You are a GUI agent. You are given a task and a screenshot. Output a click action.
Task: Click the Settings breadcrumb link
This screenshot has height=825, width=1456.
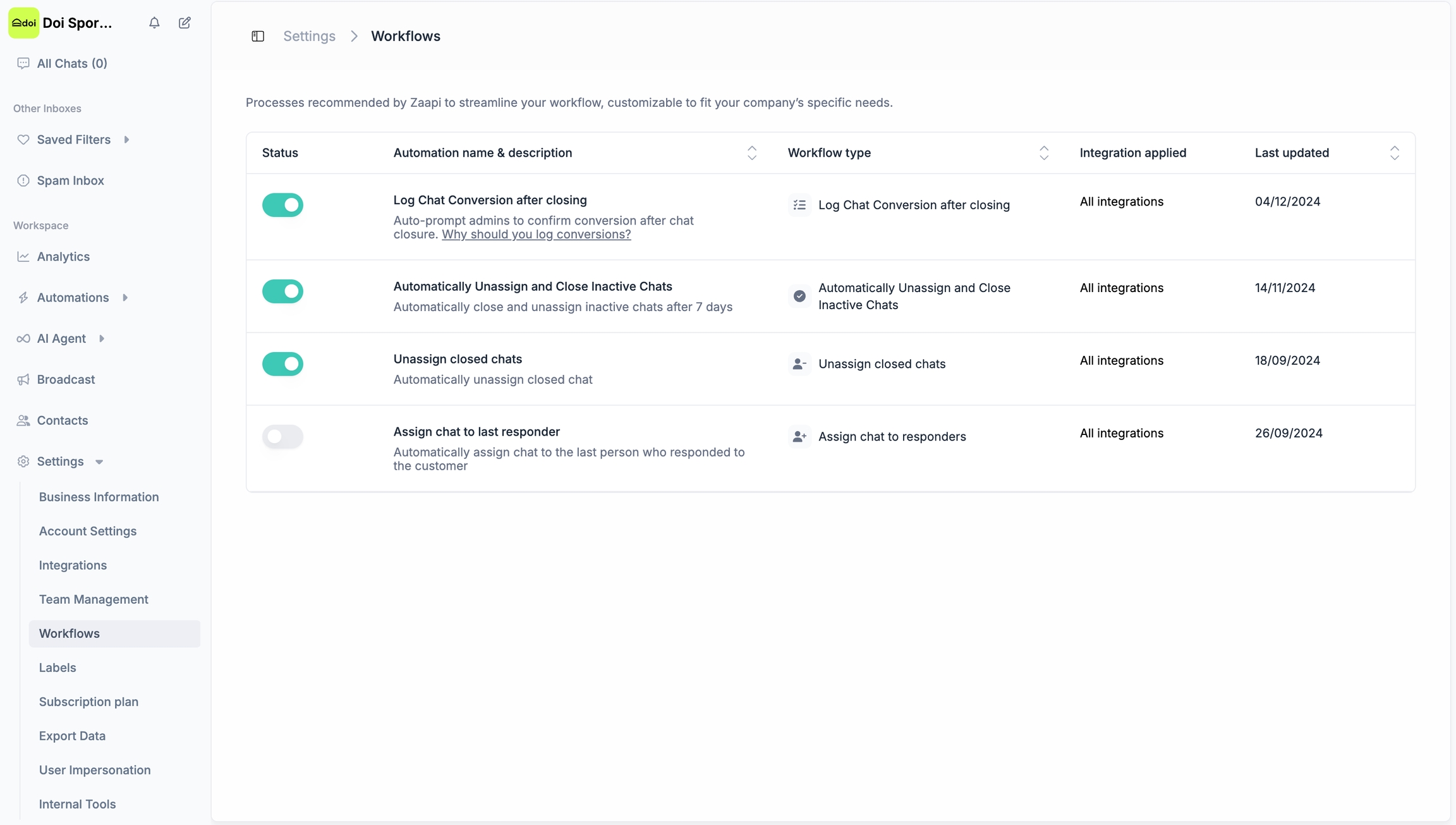[309, 36]
